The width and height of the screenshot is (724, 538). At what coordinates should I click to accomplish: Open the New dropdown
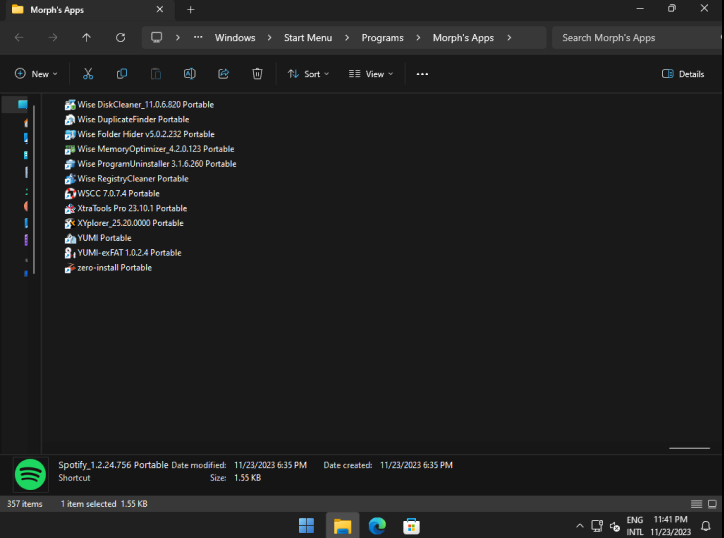[x=36, y=74]
